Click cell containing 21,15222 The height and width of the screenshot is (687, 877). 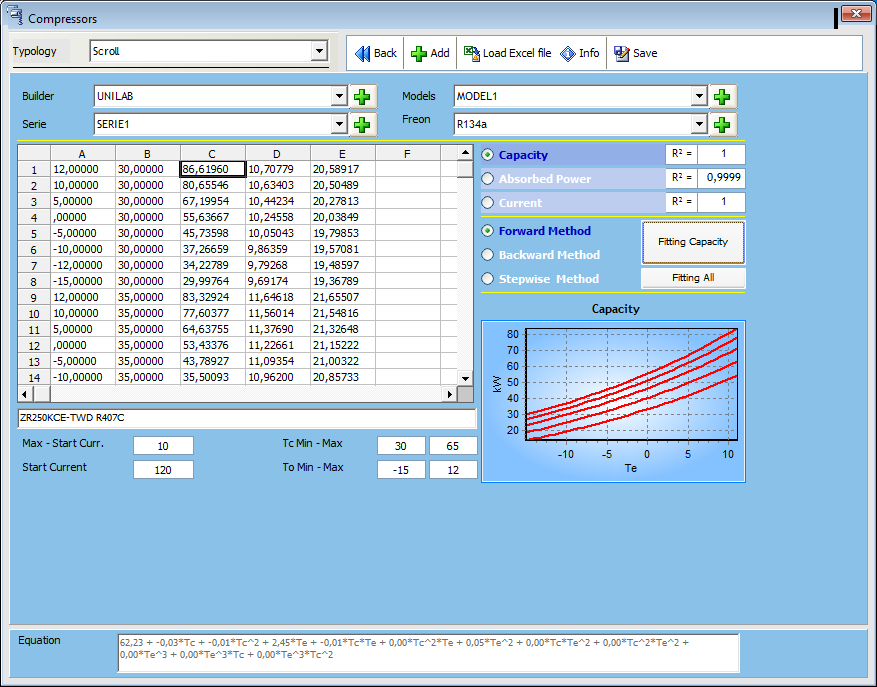(x=342, y=345)
